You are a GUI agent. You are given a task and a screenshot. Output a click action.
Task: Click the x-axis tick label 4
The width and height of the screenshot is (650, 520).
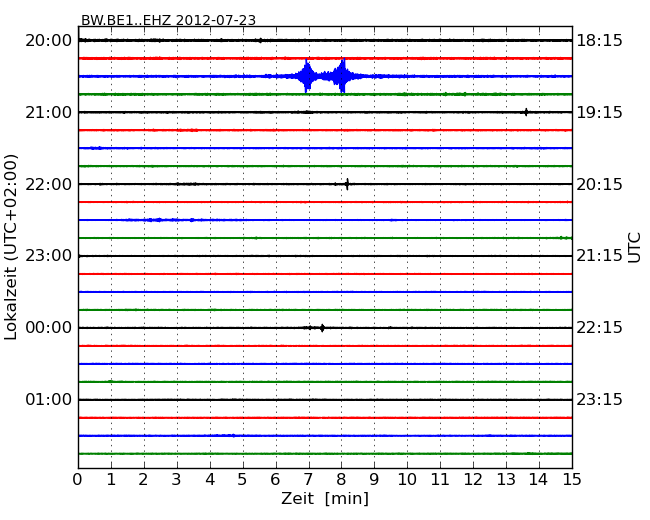point(210,479)
